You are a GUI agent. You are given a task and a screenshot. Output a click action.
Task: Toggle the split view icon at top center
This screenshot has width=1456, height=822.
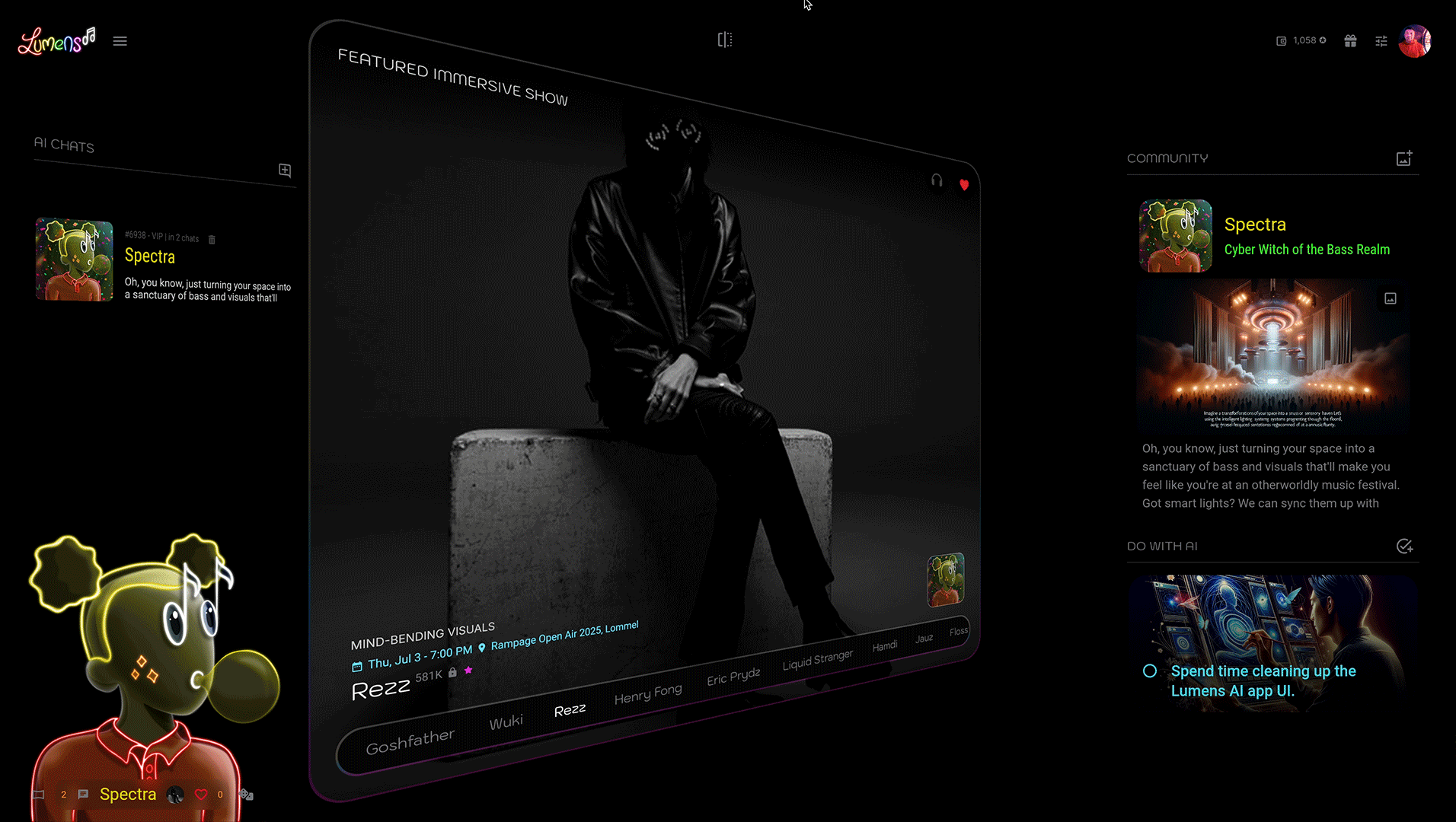[x=725, y=40]
